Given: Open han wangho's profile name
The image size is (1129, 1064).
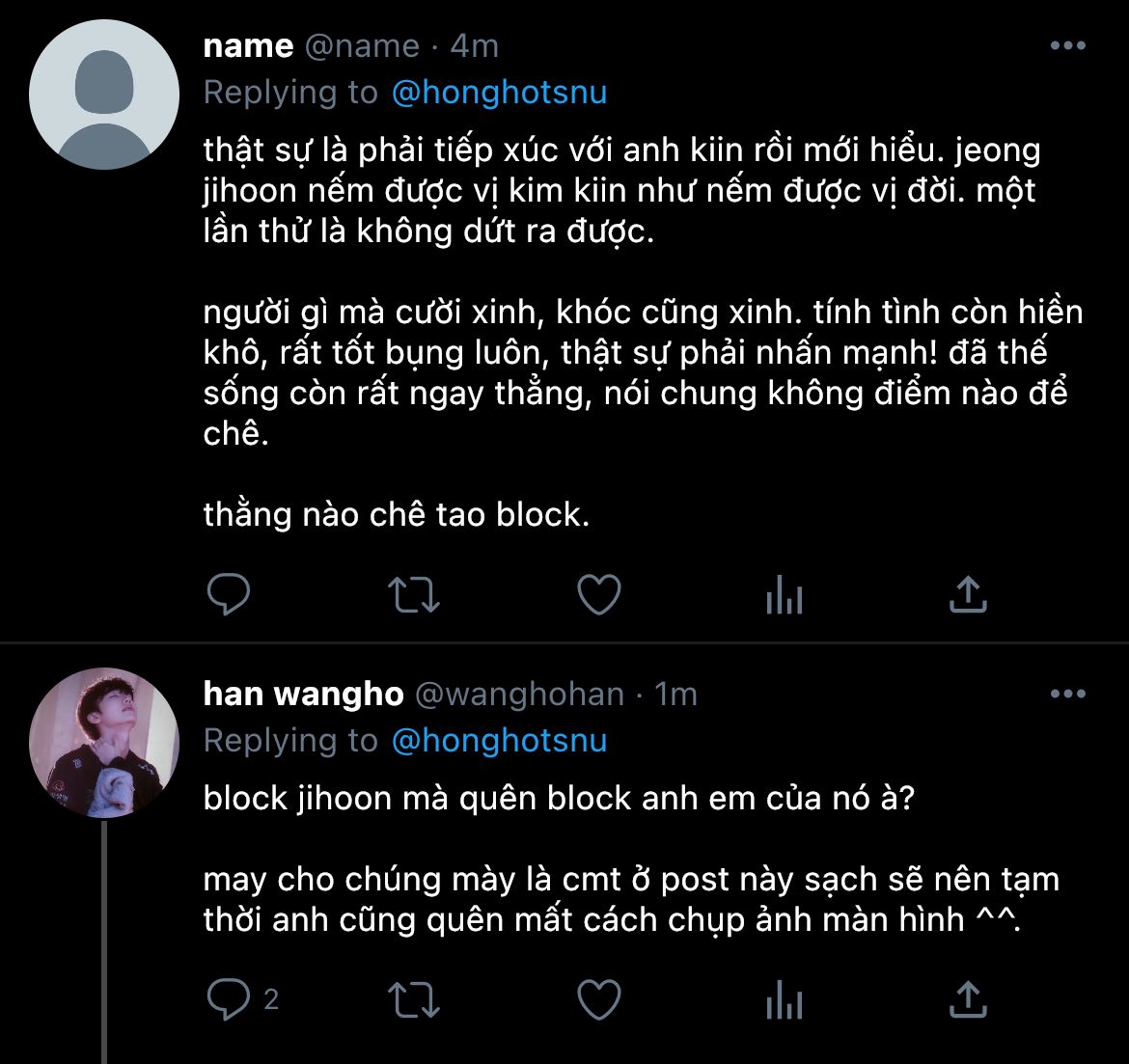Looking at the screenshot, I should [303, 695].
